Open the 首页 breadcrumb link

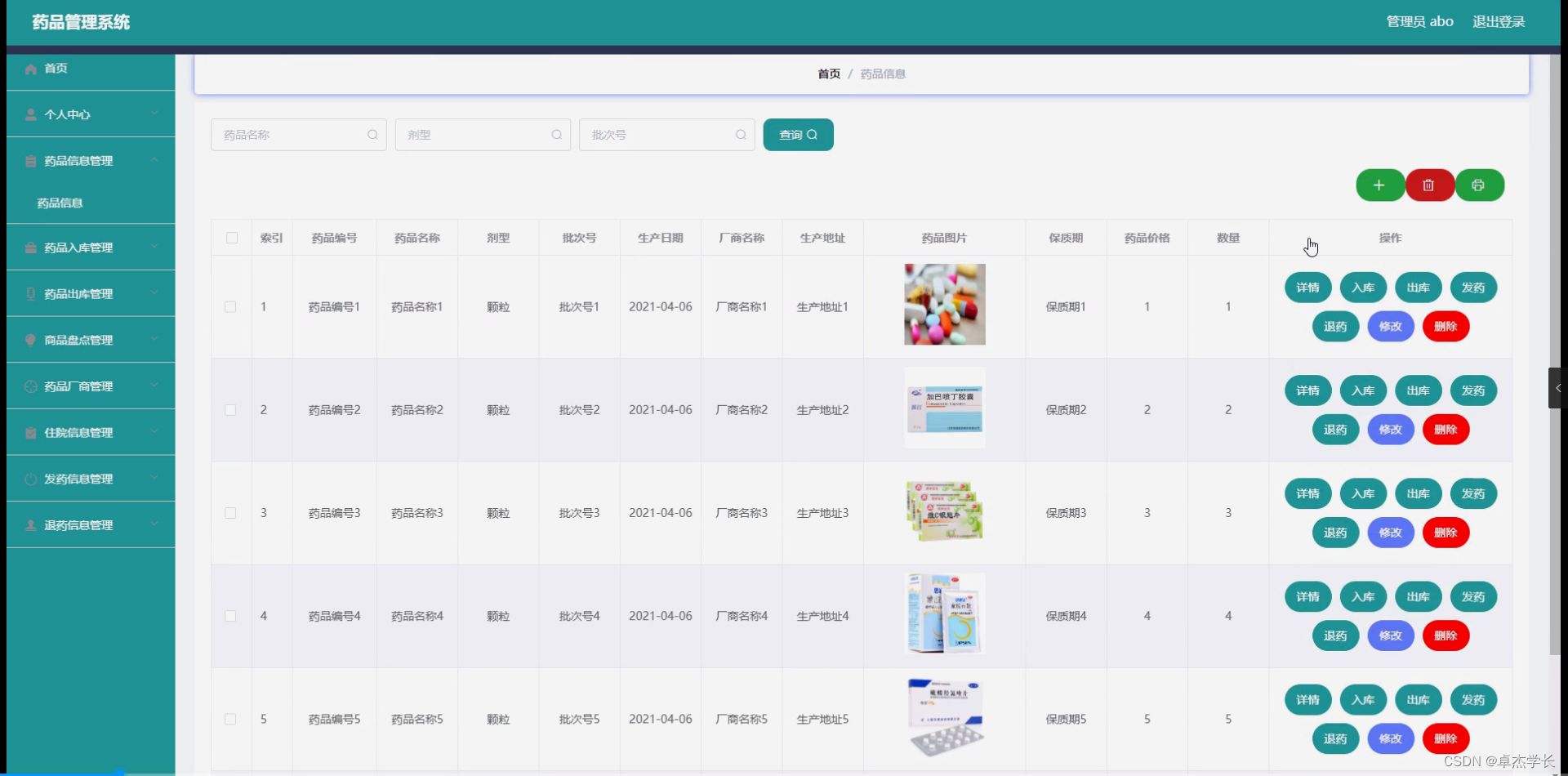pyautogui.click(x=827, y=74)
